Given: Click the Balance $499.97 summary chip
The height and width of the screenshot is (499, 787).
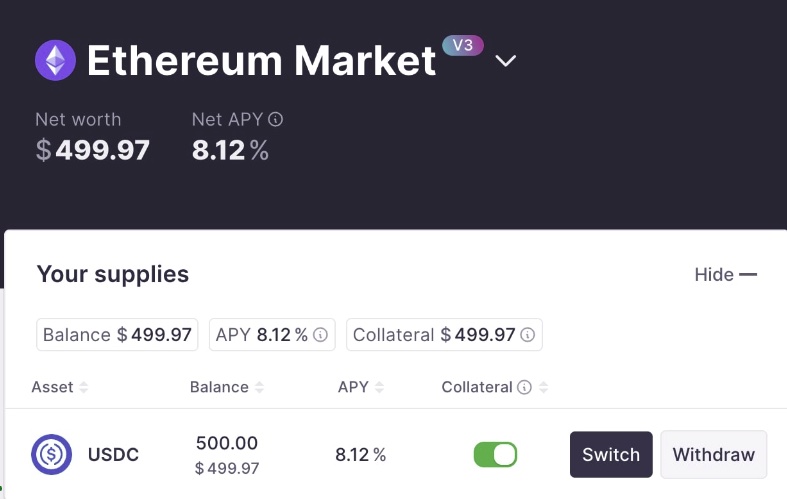Looking at the screenshot, I should 117,335.
